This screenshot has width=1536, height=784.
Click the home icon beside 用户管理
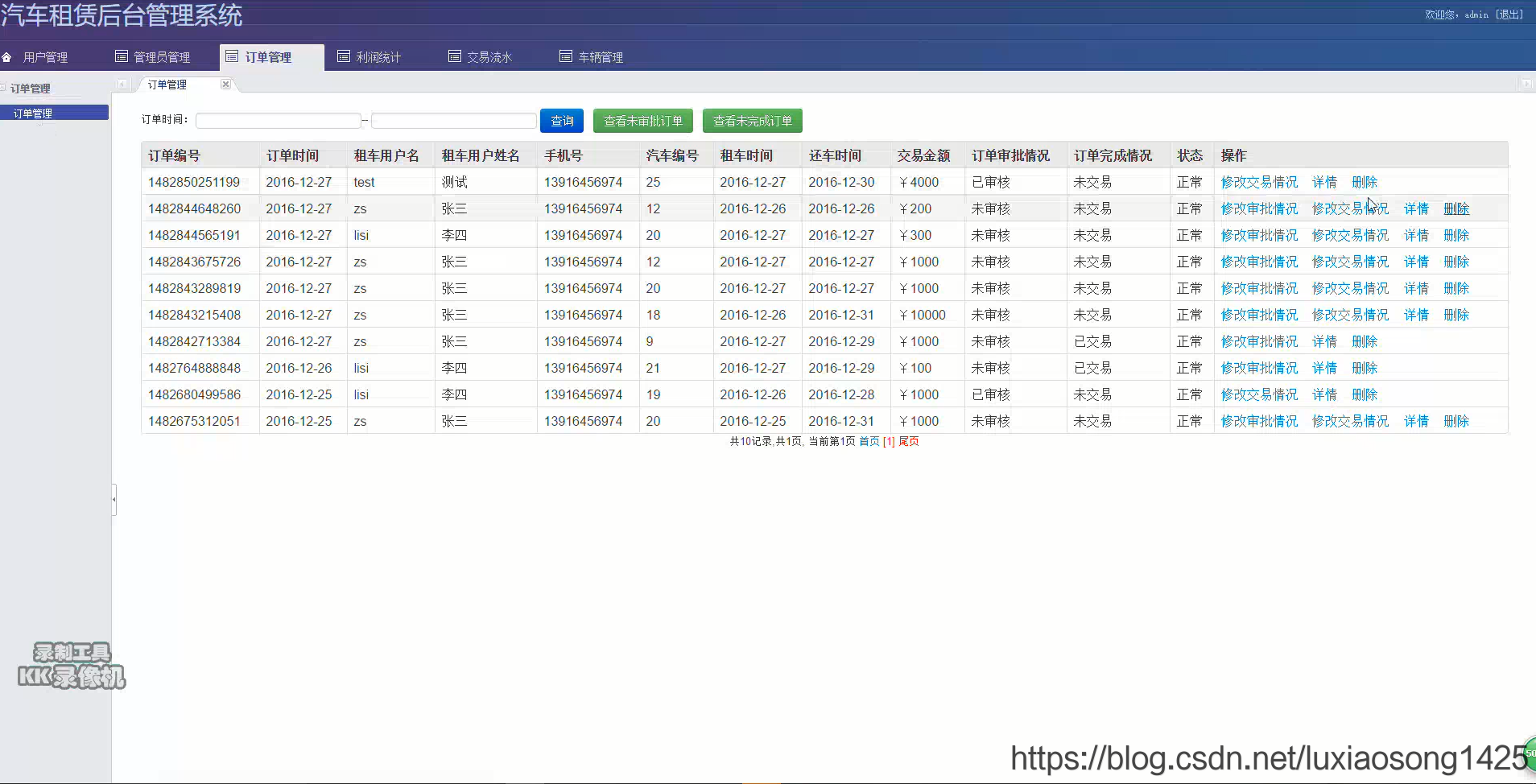point(6,57)
